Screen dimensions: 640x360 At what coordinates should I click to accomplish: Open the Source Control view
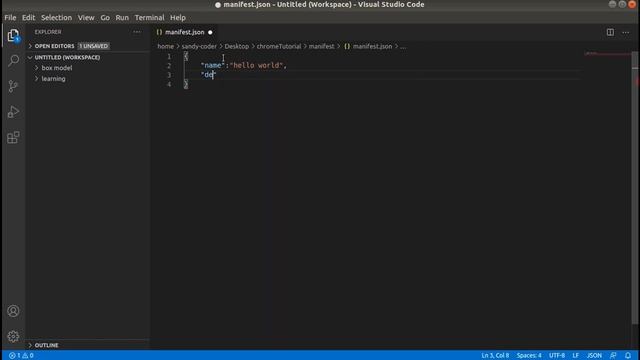[13, 86]
